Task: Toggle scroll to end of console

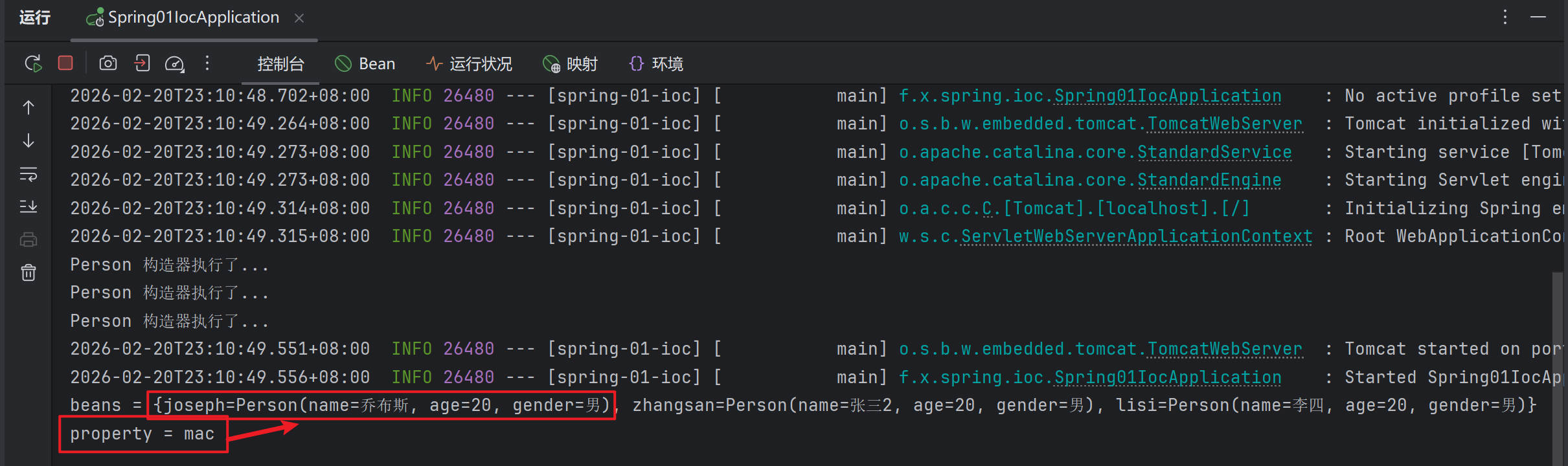Action: tap(28, 206)
